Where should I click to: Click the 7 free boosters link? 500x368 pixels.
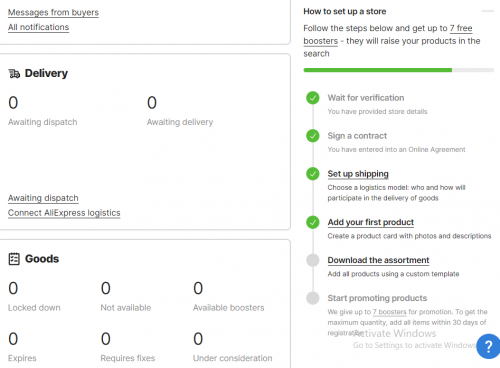388,35
